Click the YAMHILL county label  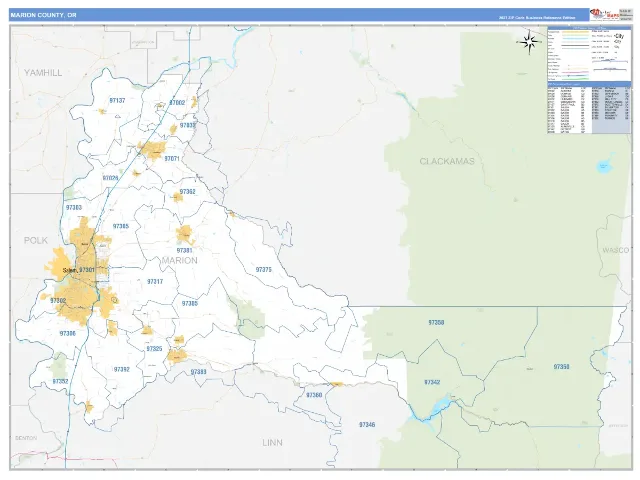43,73
